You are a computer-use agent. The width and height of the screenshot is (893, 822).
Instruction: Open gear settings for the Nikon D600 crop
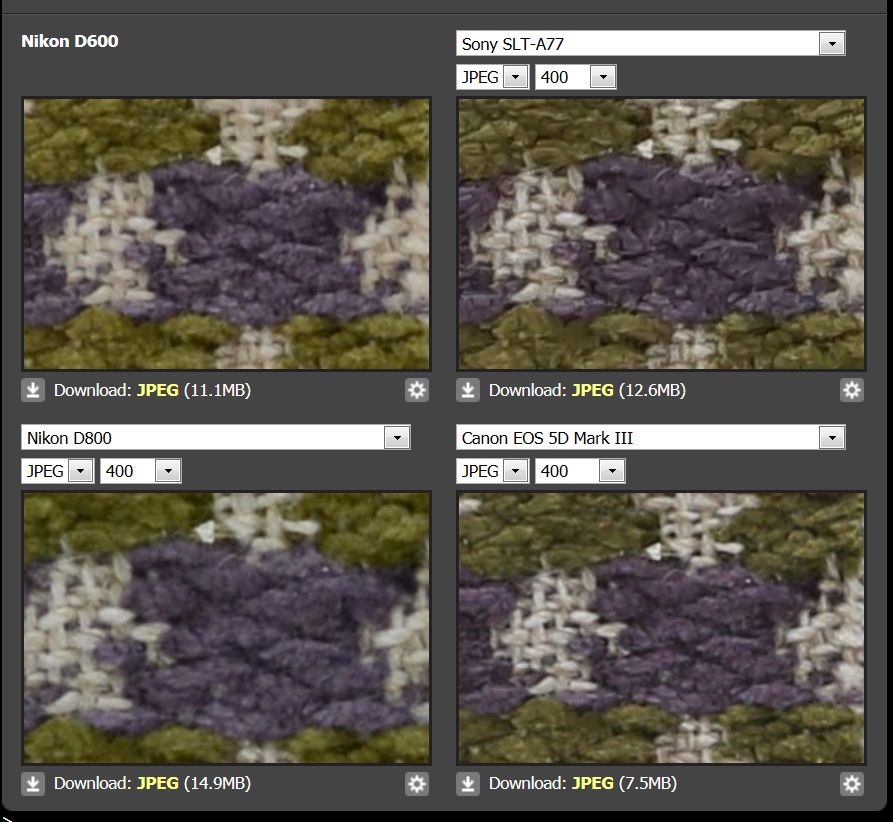pyautogui.click(x=417, y=390)
